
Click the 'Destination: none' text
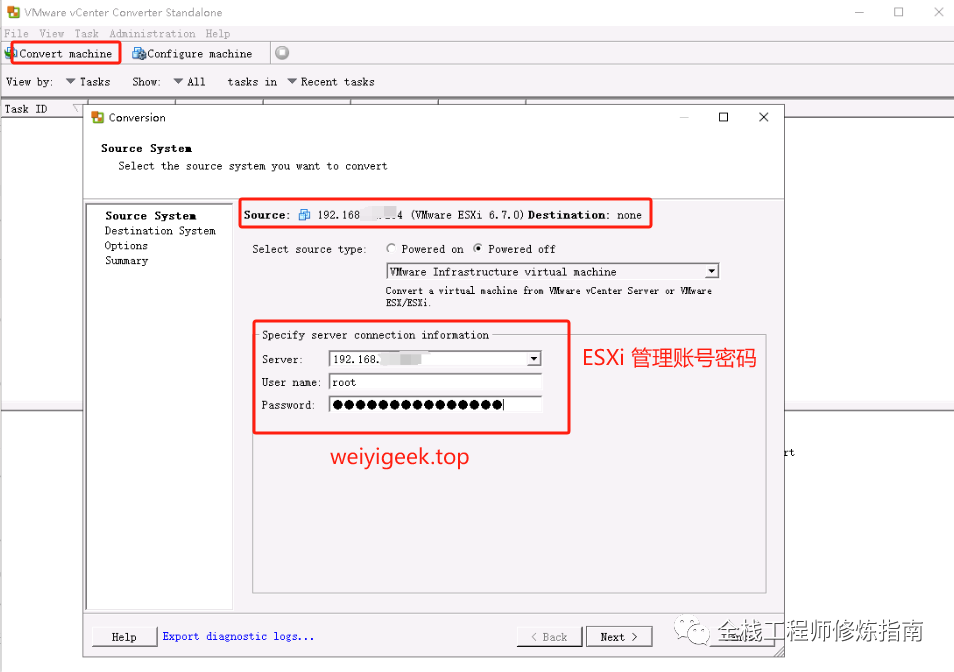585,215
